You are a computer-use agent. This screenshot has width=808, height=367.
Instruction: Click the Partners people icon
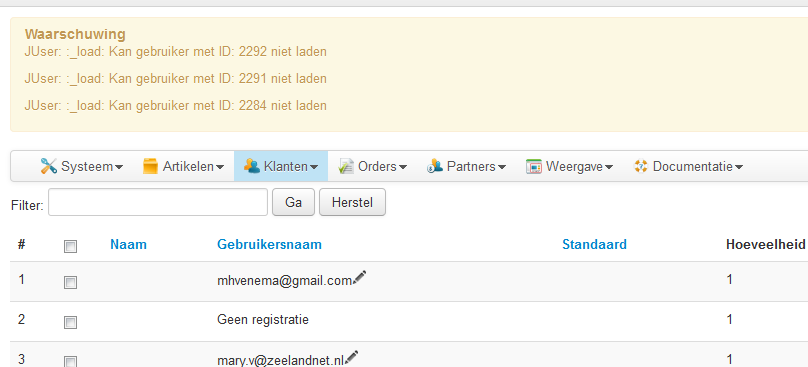tap(435, 166)
